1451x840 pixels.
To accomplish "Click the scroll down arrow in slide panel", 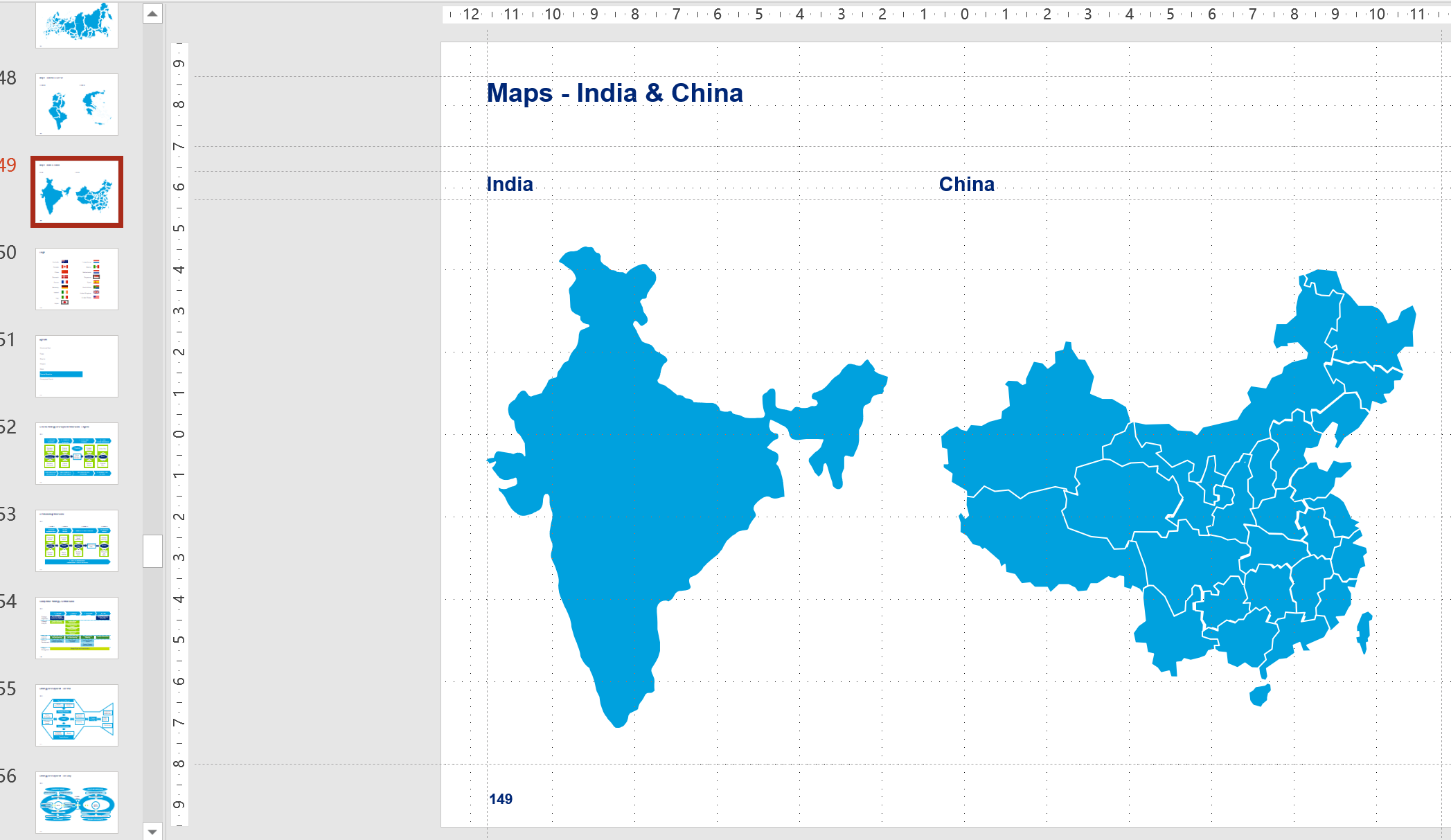I will pos(152,830).
